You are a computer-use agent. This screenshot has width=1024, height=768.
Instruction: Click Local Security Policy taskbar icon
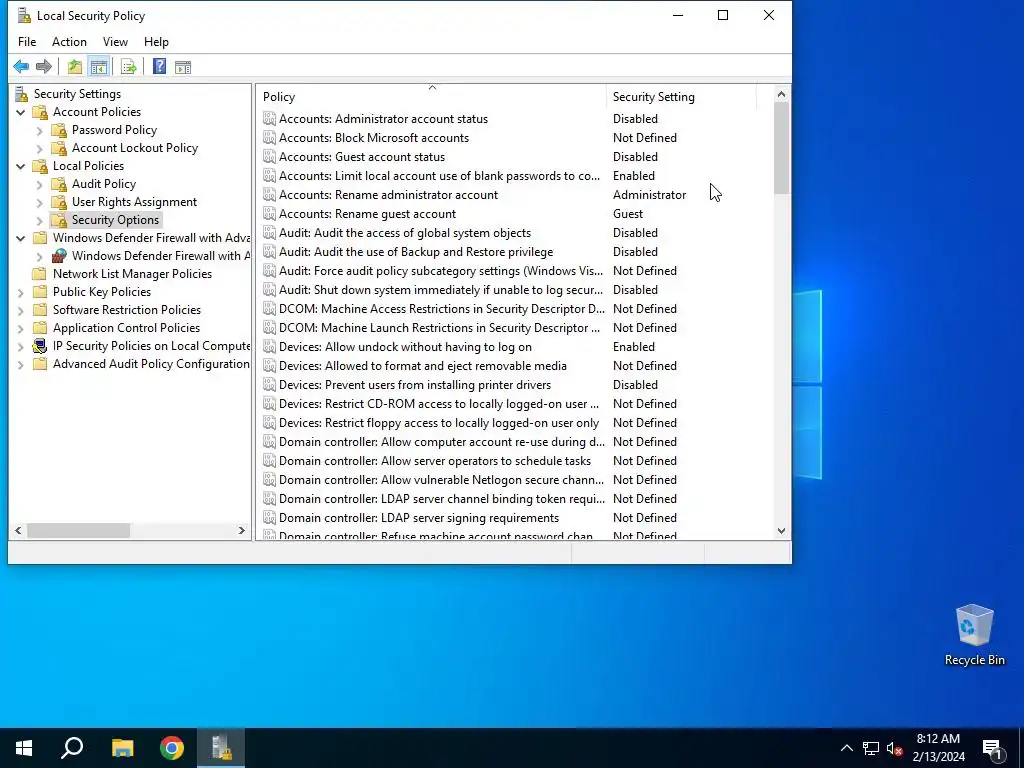[221, 748]
